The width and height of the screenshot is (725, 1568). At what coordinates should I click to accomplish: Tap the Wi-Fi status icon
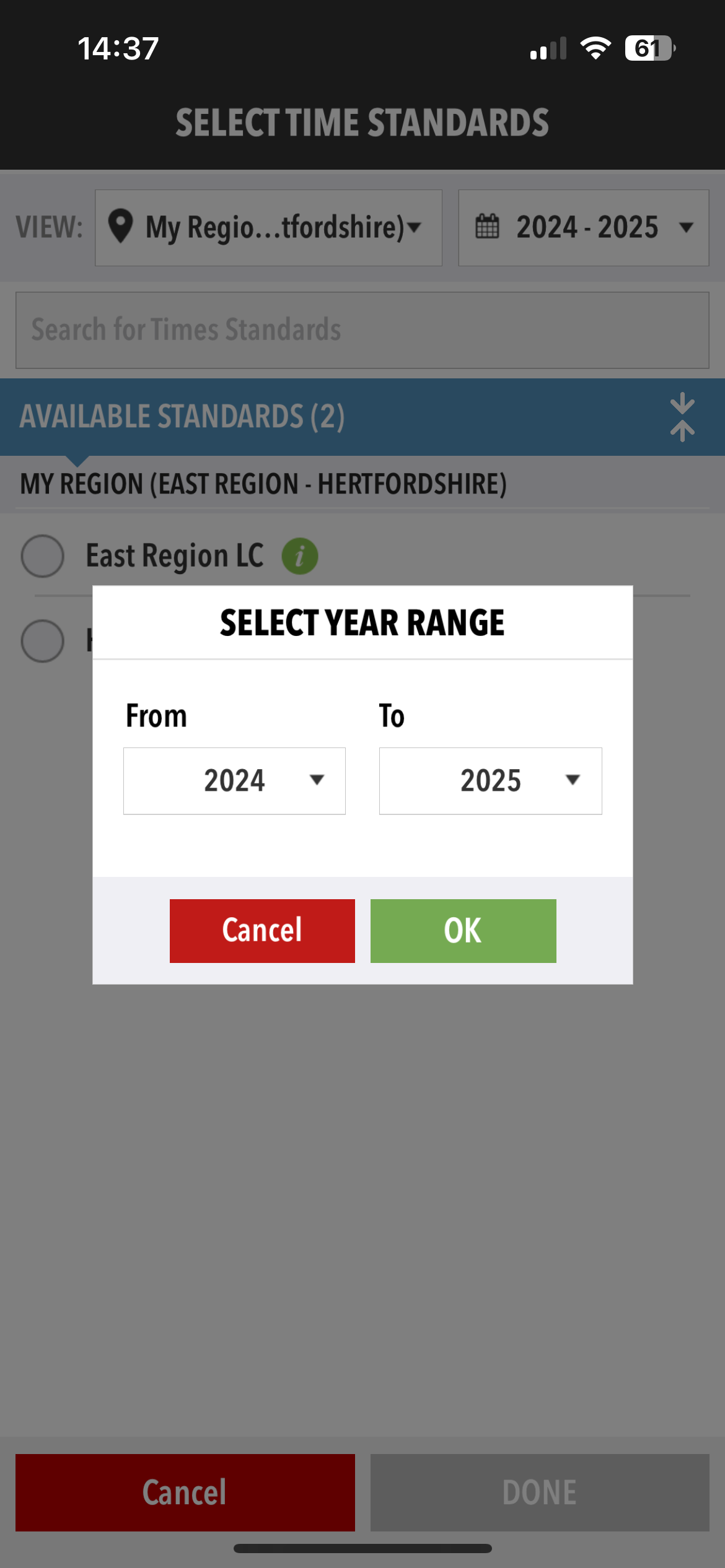click(x=595, y=48)
